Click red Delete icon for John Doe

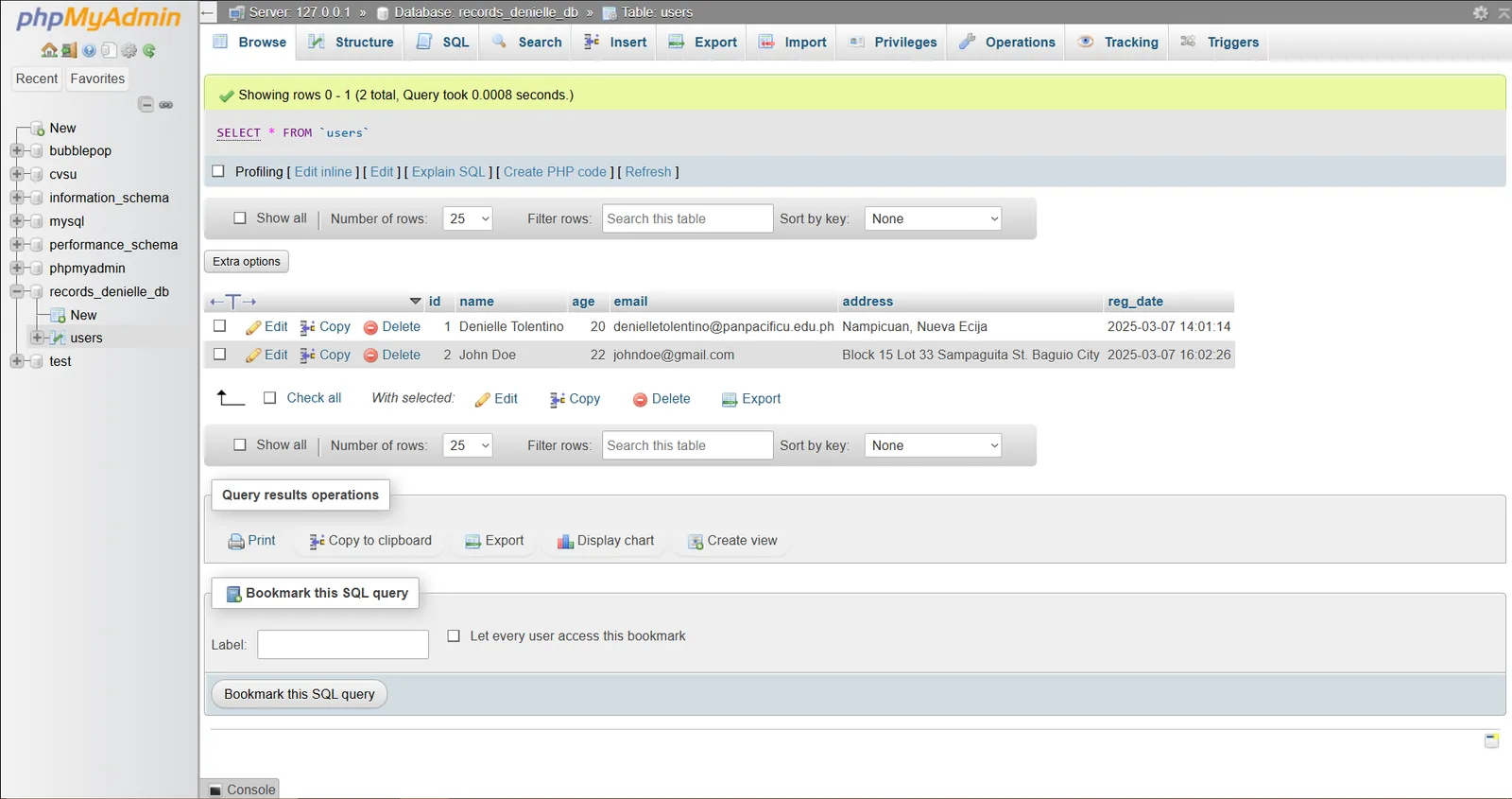[370, 356]
